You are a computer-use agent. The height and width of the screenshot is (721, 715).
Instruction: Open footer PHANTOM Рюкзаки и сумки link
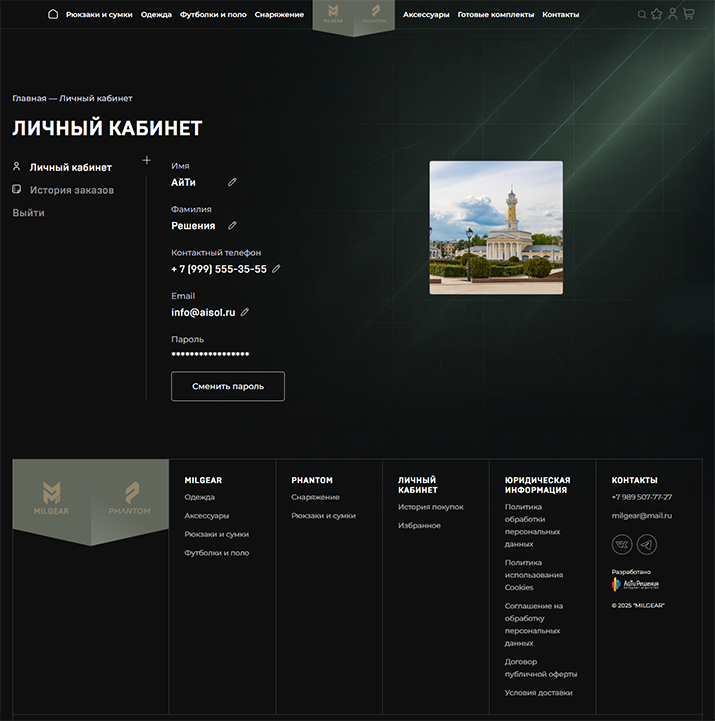pos(323,515)
